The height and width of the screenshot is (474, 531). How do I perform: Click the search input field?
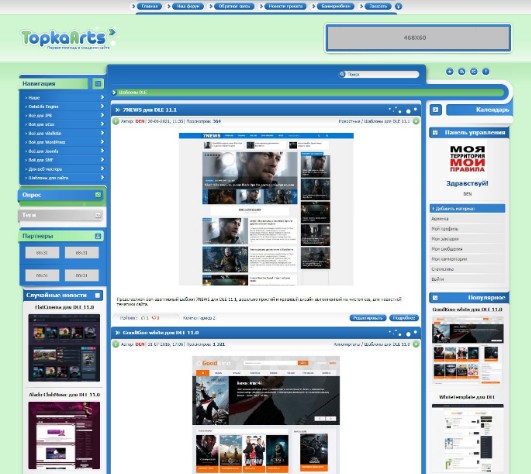(x=382, y=74)
